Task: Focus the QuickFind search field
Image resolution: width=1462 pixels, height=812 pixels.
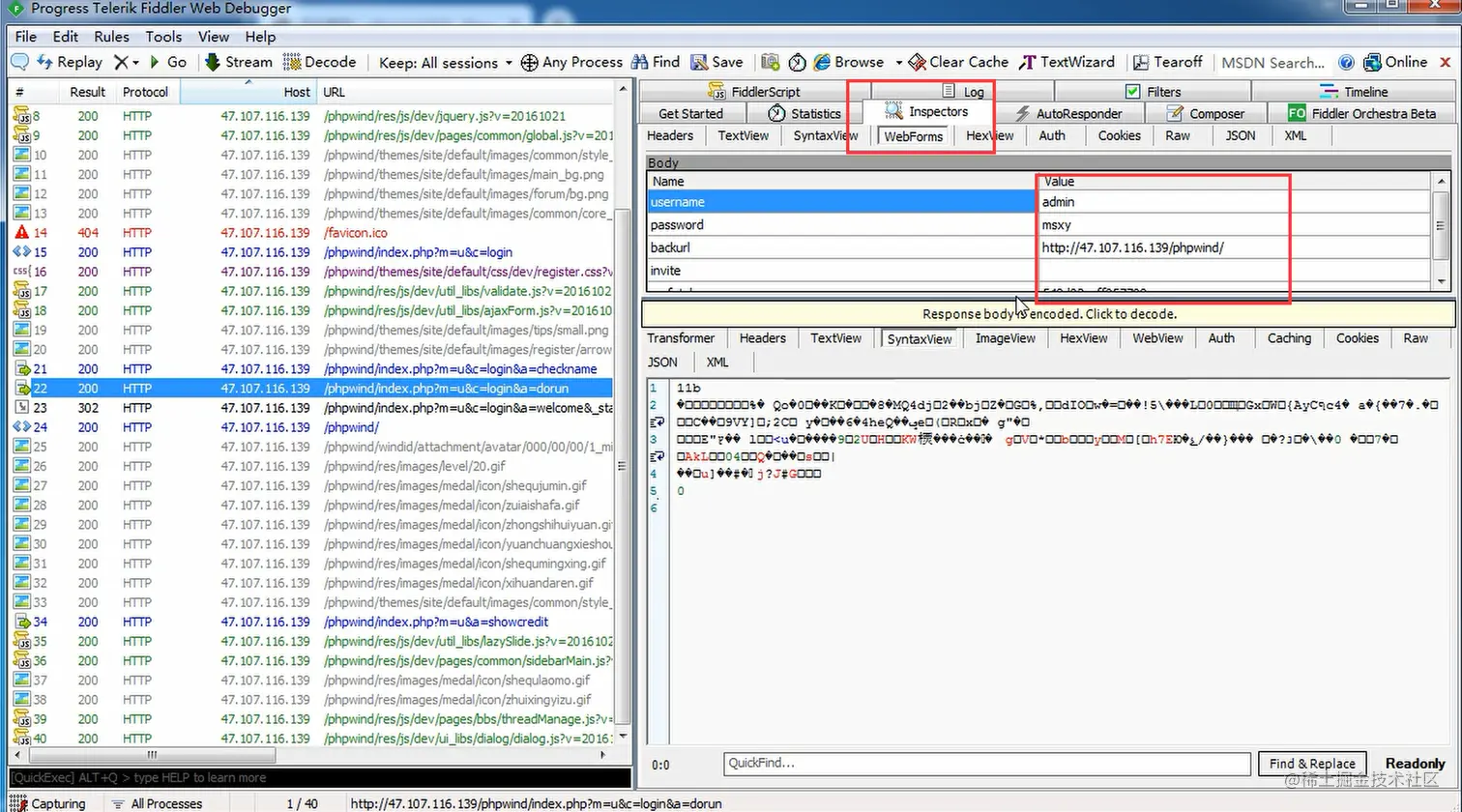Action: click(986, 764)
